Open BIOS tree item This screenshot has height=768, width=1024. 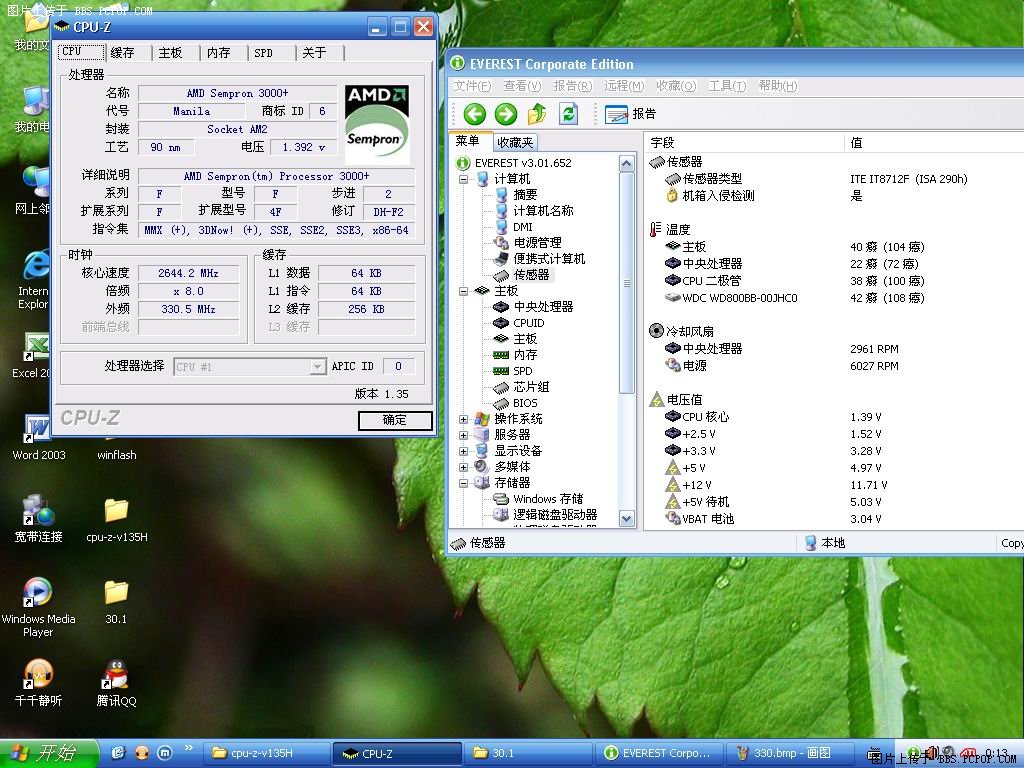tap(525, 403)
